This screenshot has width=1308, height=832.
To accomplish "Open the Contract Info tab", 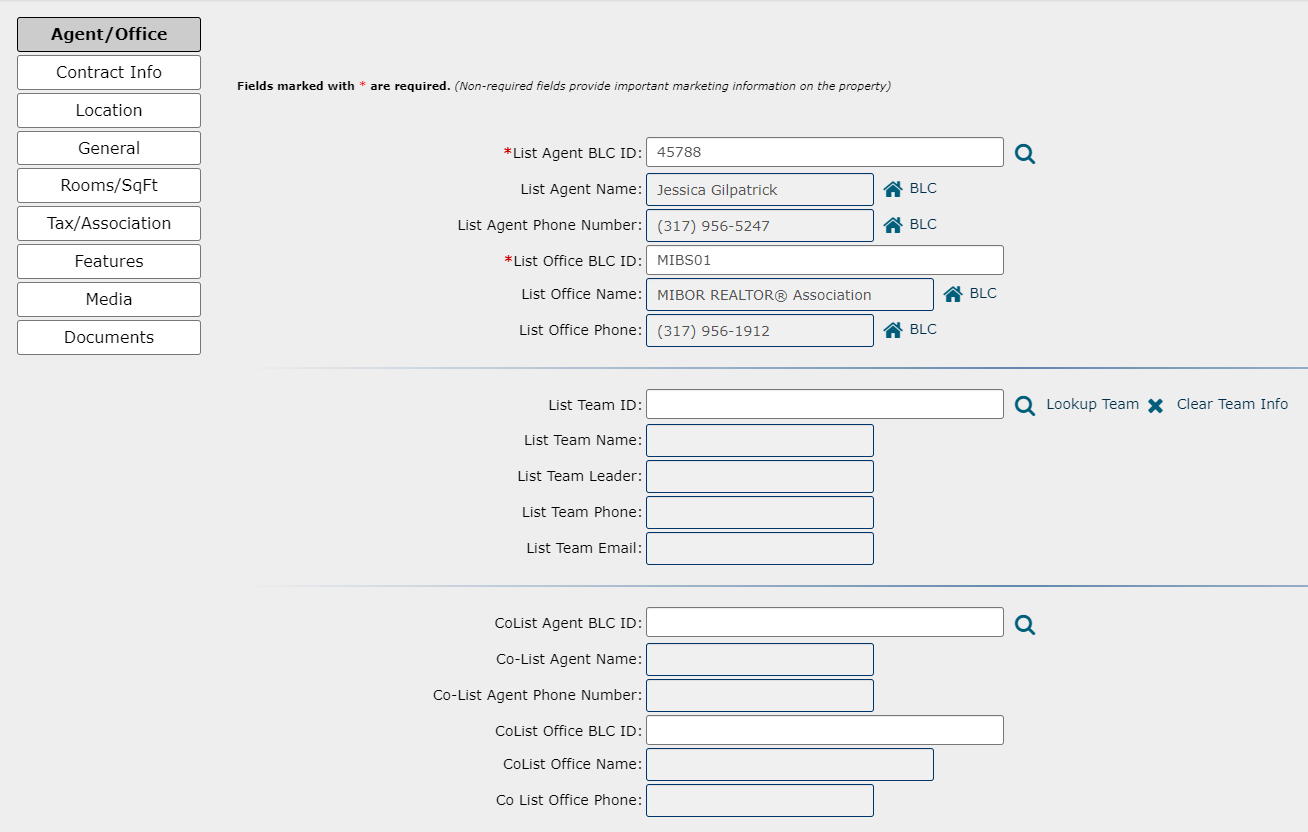I will point(109,72).
